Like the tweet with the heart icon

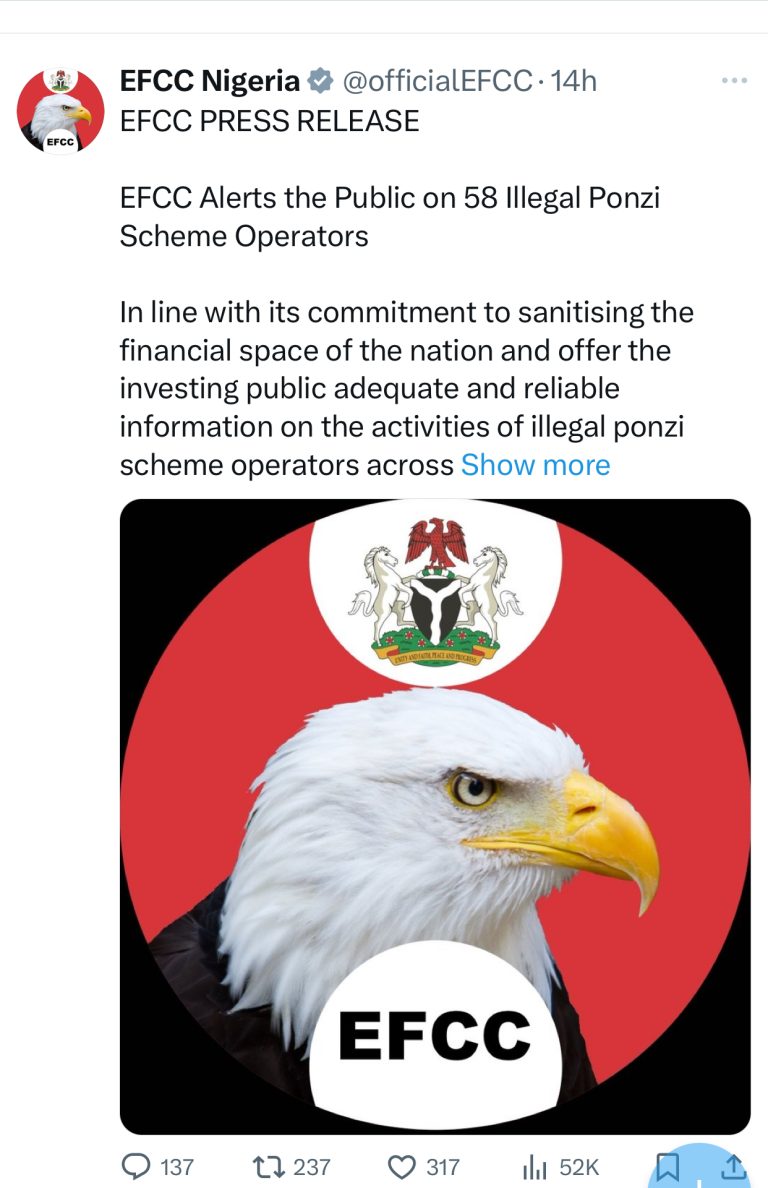401,1166
